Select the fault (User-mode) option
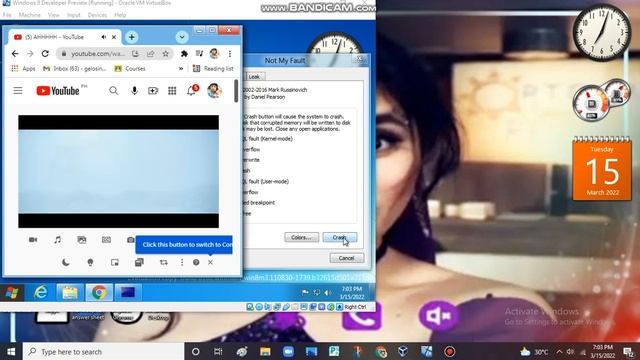Image resolution: width=640 pixels, height=360 pixels. pos(266,181)
